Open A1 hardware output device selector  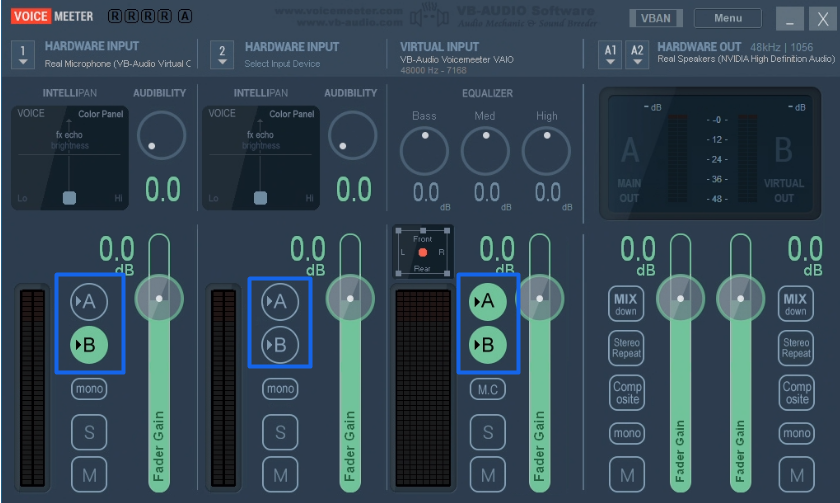[x=610, y=55]
